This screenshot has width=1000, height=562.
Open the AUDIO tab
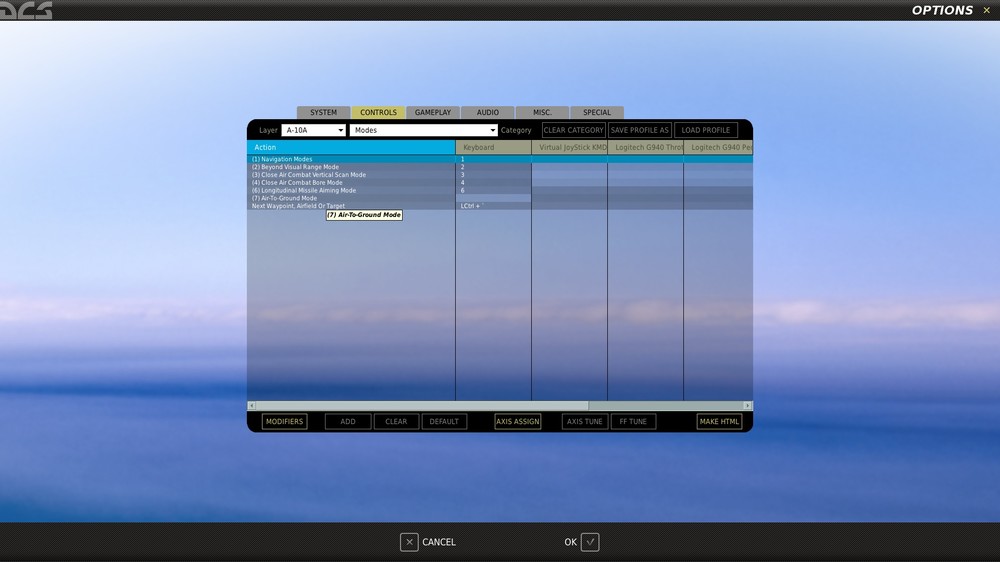coord(488,112)
